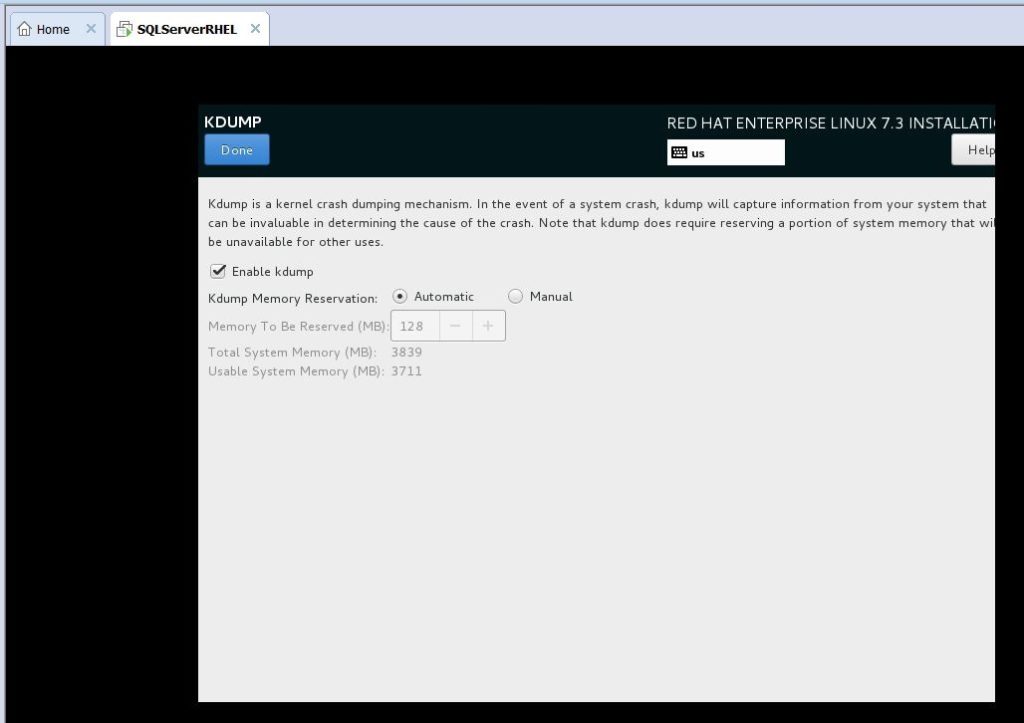Uncheck the Enable kdump checkbox
The width and height of the screenshot is (1024, 723).
tap(217, 271)
